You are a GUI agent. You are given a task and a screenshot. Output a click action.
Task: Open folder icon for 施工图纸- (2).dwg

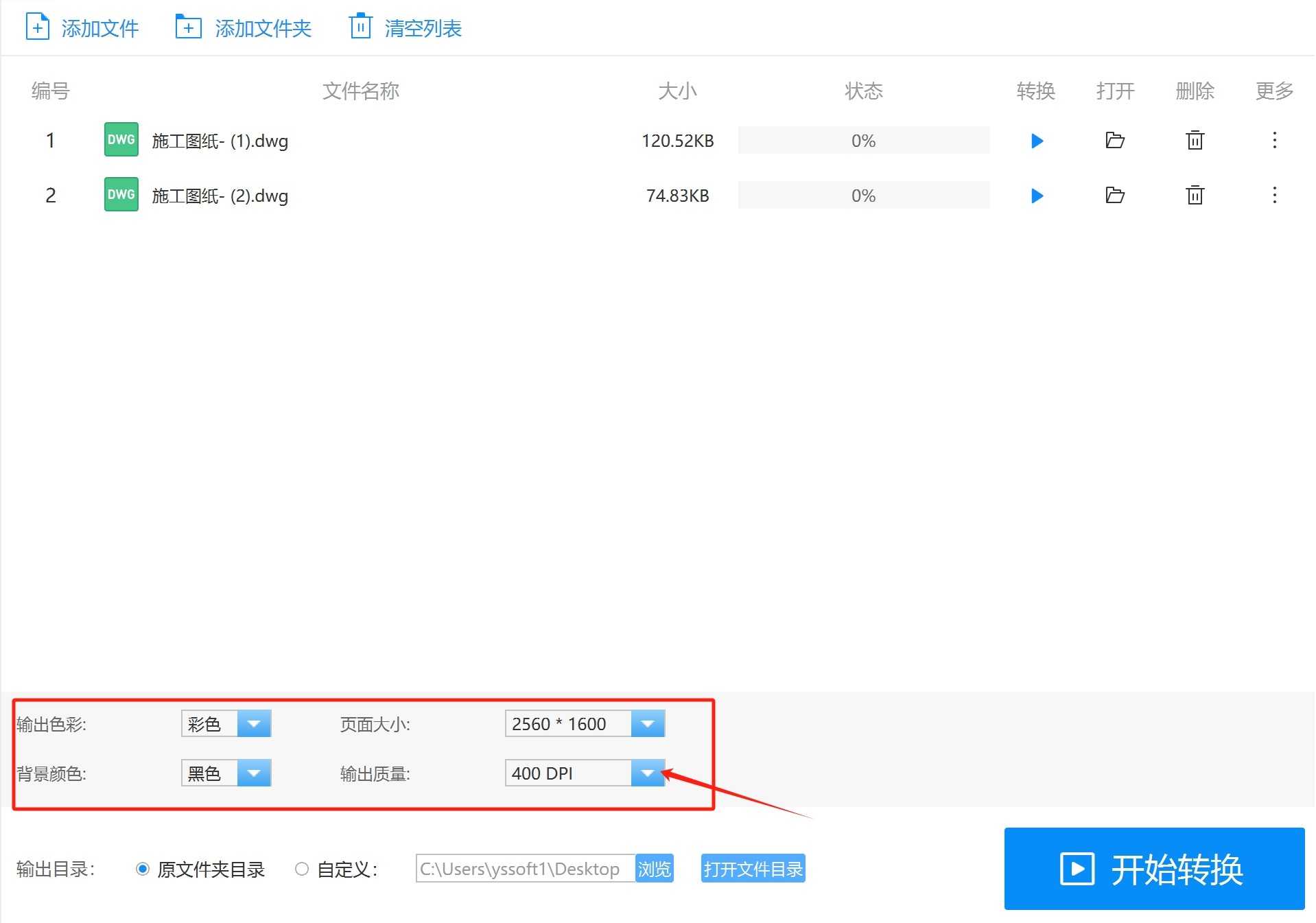(1115, 196)
